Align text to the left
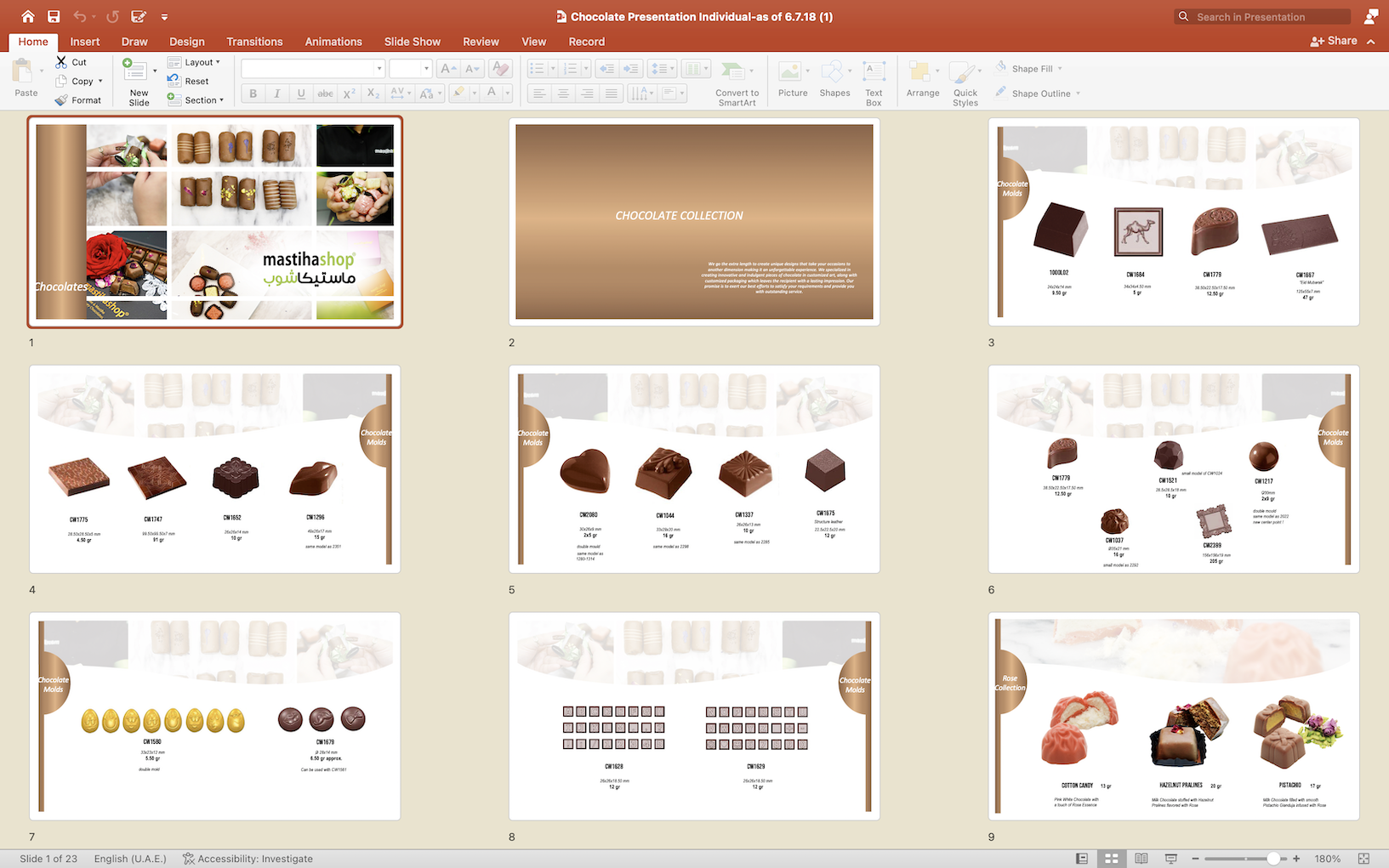This screenshot has width=1389, height=868. (538, 94)
